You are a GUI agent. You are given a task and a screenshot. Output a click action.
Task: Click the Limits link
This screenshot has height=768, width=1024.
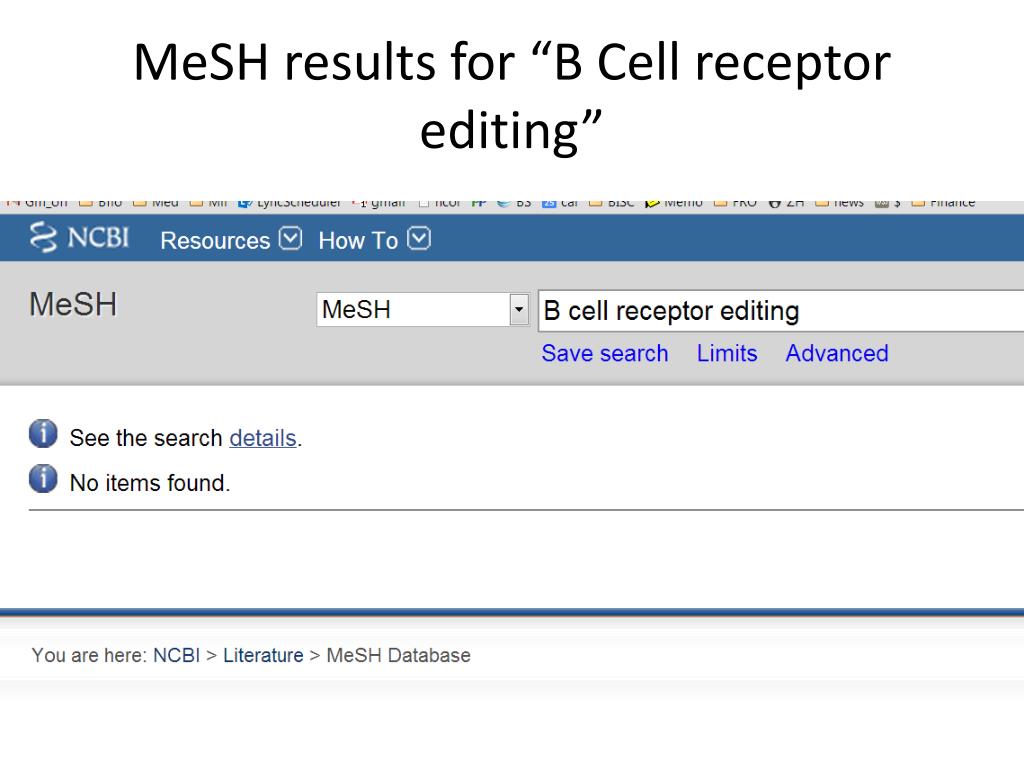[727, 353]
